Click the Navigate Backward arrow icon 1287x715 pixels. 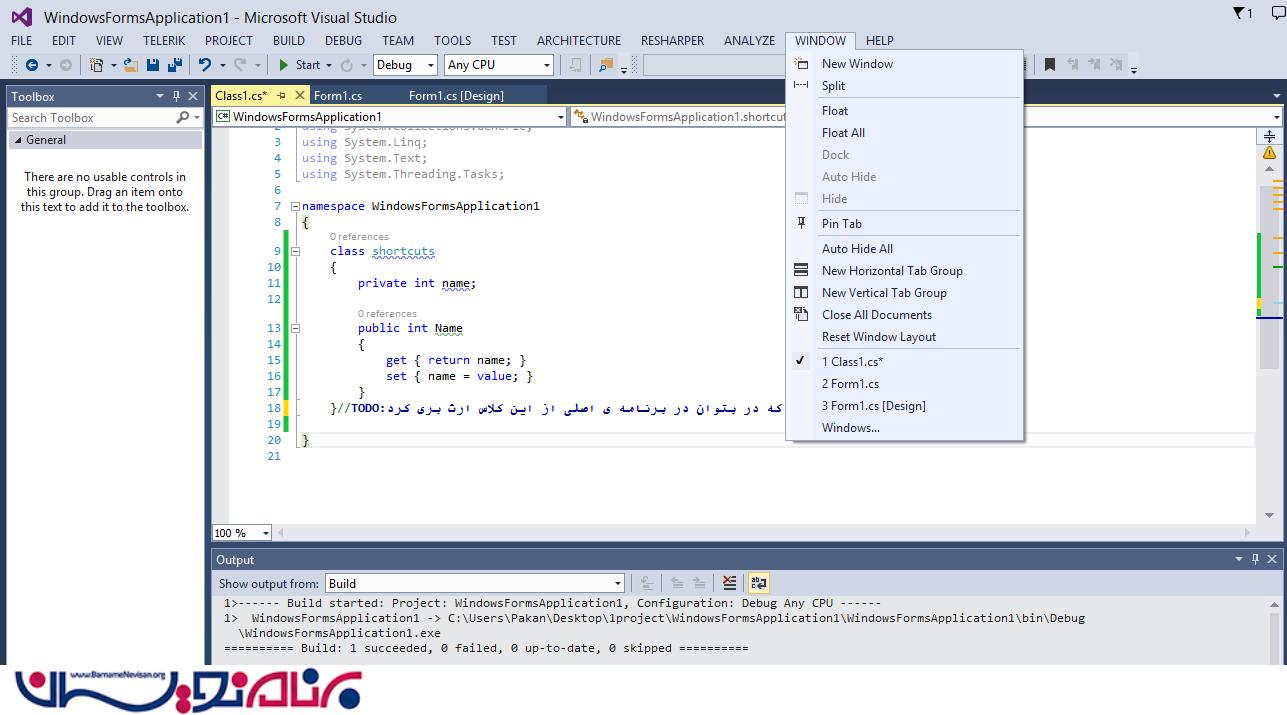(32, 65)
